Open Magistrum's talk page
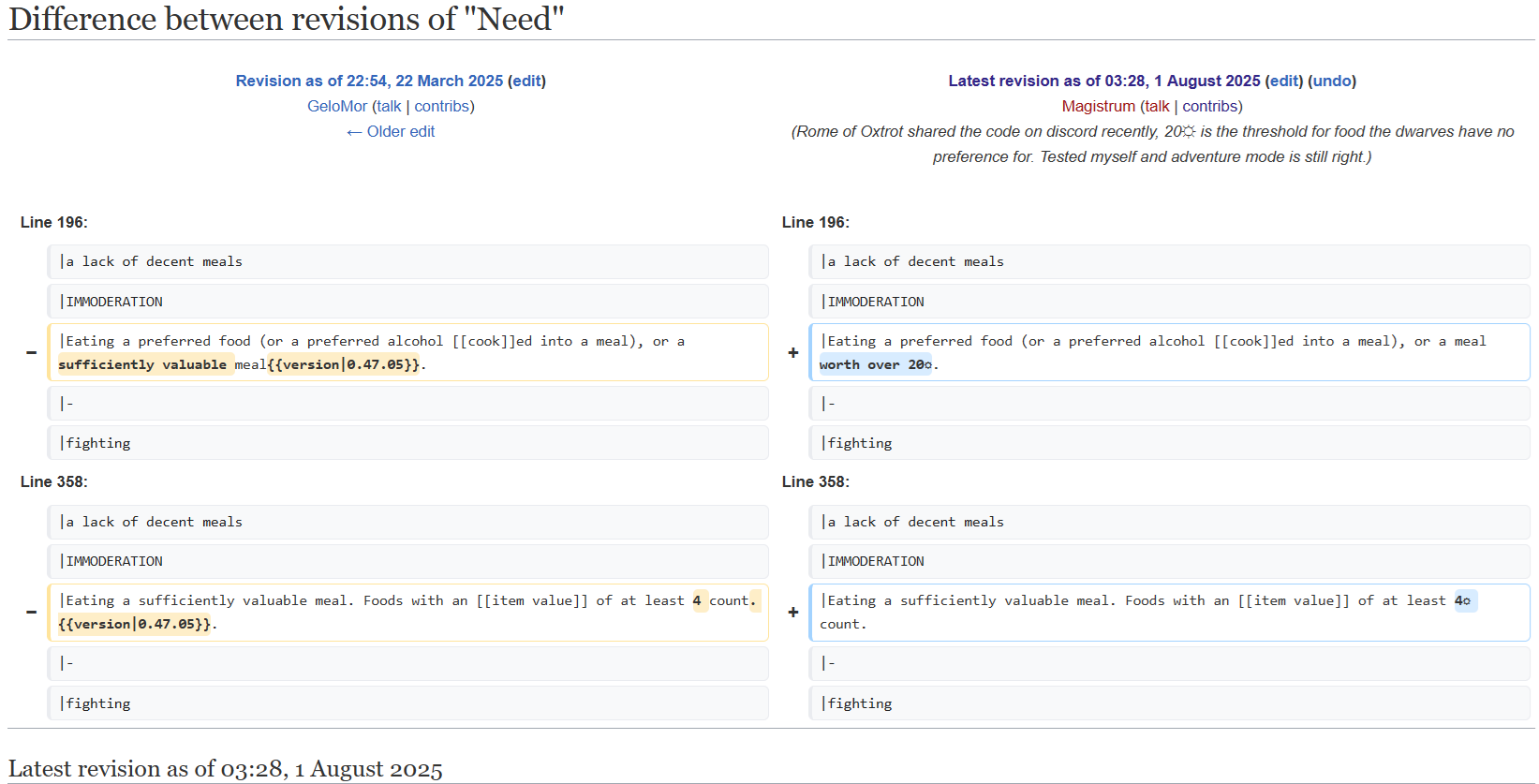Screen dimensions: 1539x784 click(x=1157, y=106)
